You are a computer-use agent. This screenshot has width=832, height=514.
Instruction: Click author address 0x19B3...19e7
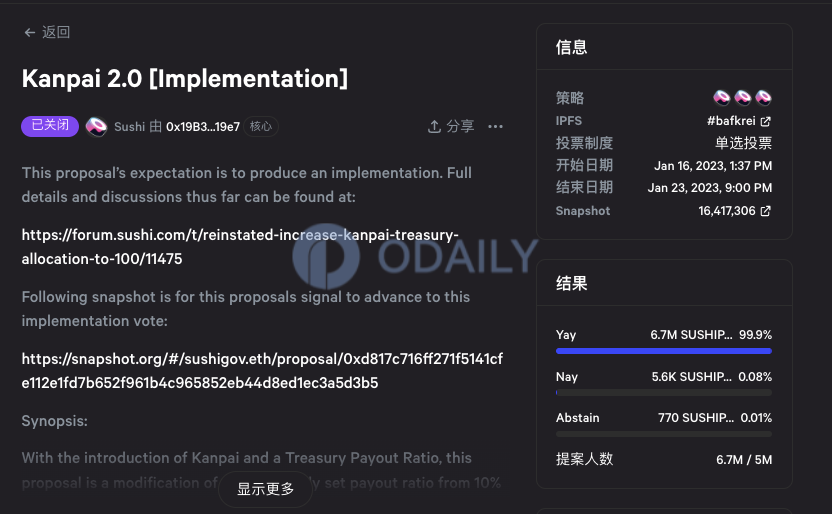(203, 127)
